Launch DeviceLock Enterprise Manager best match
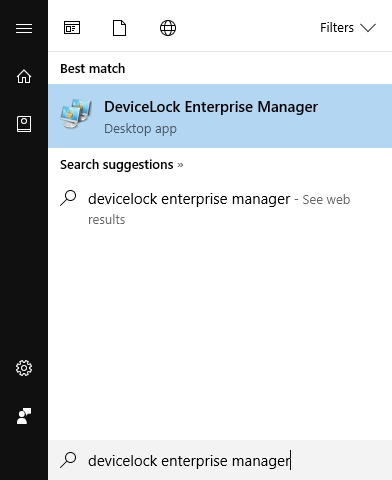 pyautogui.click(x=220, y=116)
